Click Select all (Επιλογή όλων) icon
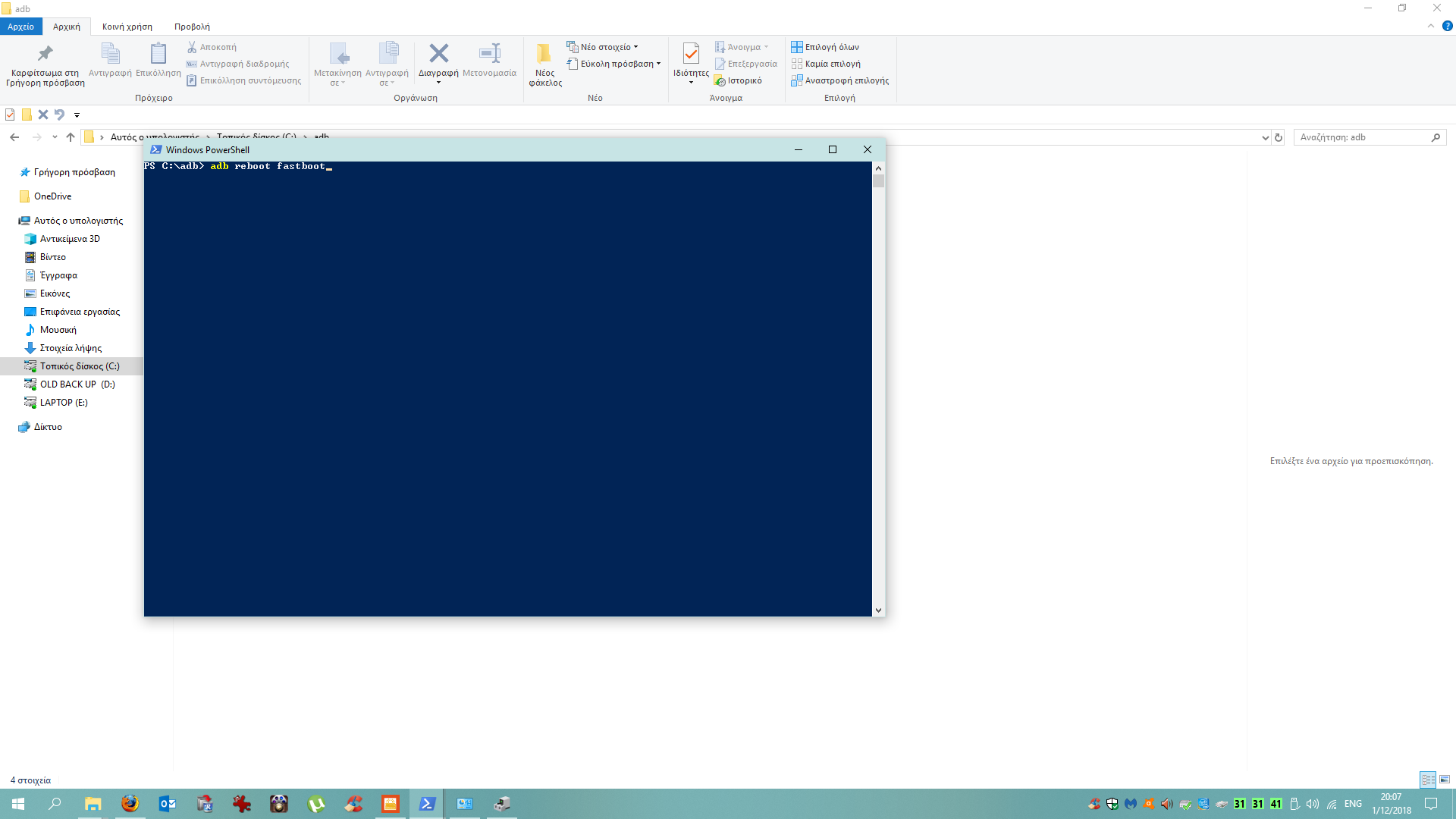This screenshot has width=1456, height=819. [797, 47]
